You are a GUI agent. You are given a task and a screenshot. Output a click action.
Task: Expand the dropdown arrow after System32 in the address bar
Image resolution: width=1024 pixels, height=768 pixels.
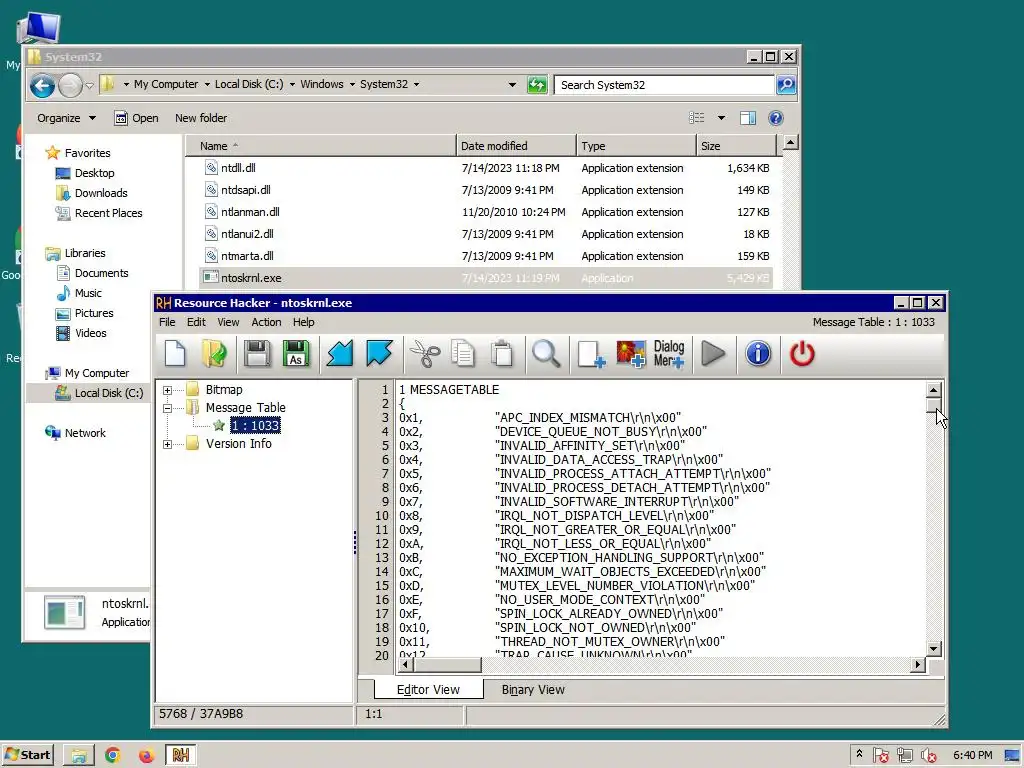(416, 85)
